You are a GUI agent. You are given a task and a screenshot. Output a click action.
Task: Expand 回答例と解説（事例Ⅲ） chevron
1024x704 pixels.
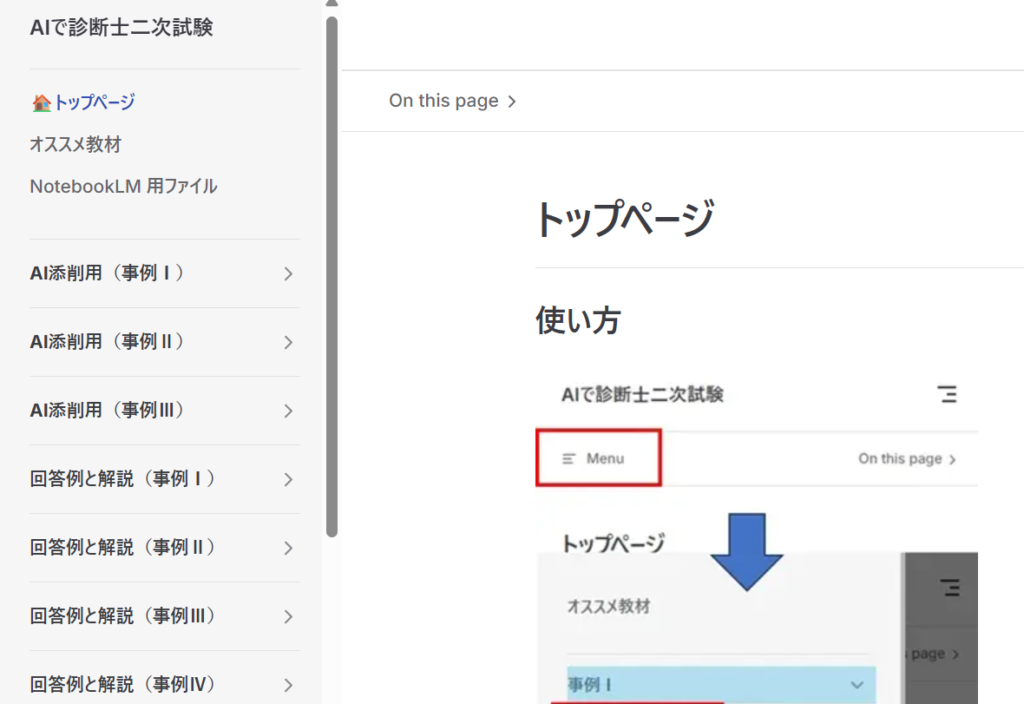(288, 617)
